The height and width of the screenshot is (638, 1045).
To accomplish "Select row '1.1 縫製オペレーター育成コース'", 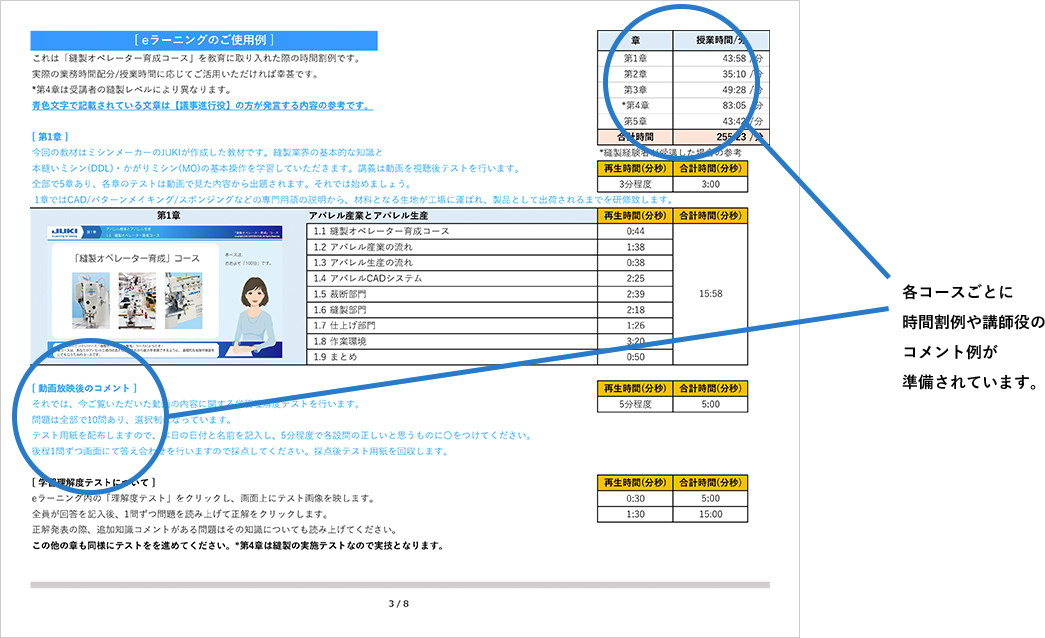I will pos(452,231).
